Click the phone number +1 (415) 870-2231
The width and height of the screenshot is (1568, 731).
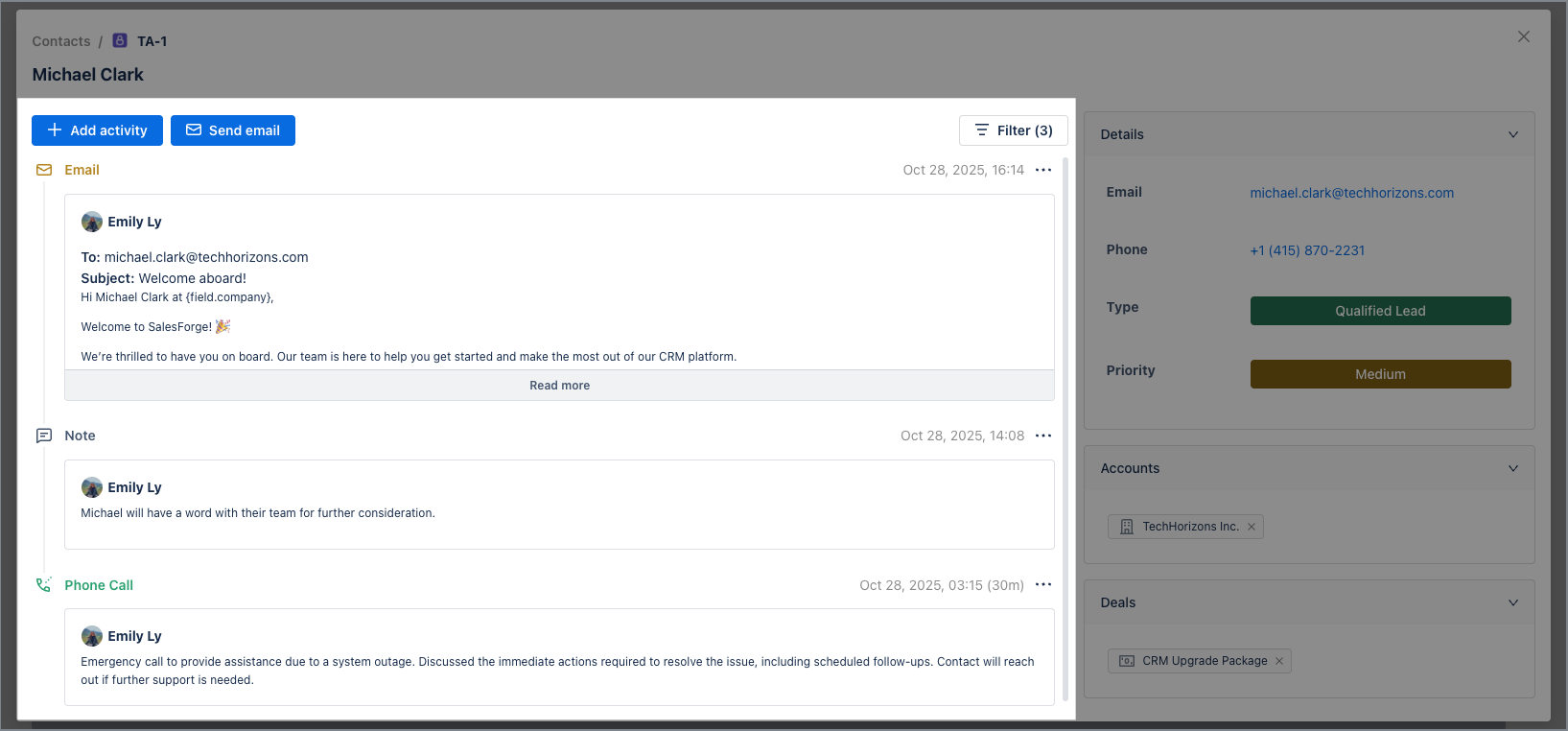(1306, 250)
